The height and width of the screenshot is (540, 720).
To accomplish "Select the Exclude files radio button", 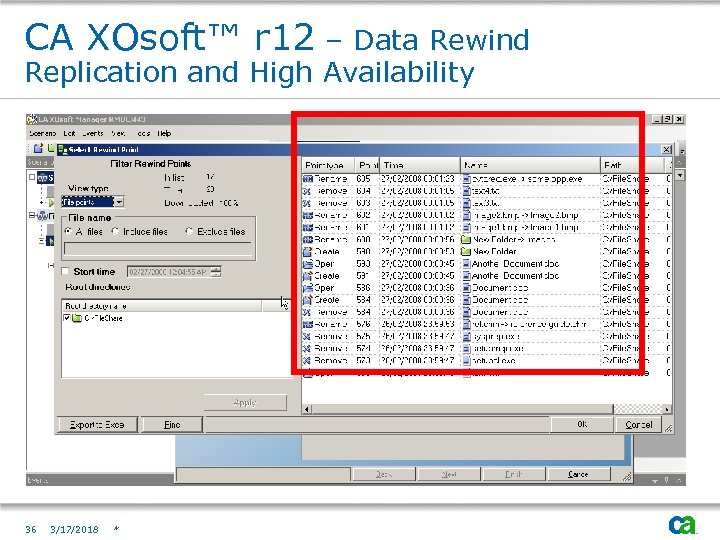I will pos(189,231).
